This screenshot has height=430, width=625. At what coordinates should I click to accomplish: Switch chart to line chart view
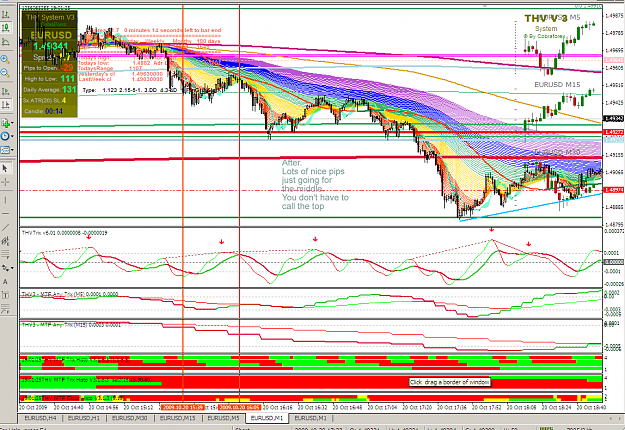pos(6,41)
